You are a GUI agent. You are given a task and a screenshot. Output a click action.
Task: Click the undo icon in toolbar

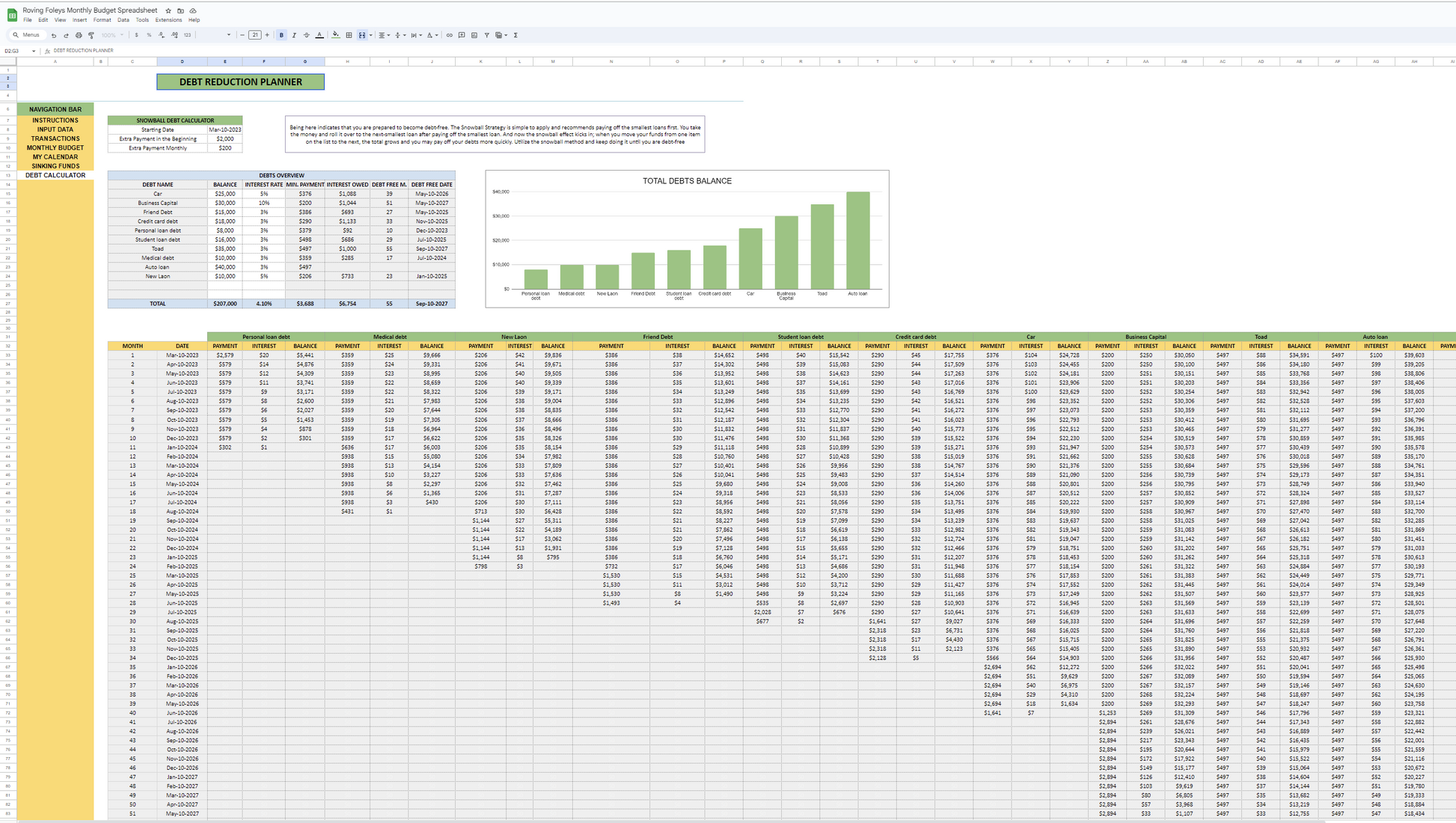(x=54, y=35)
